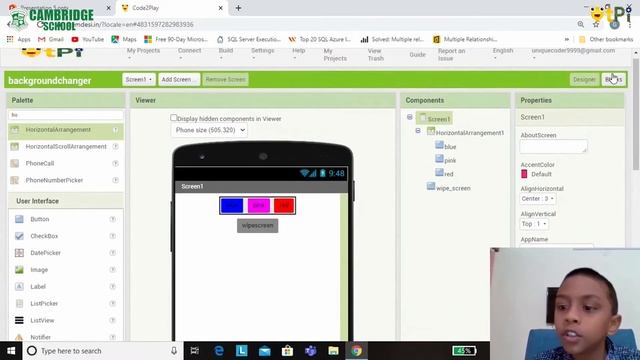Open the account email dropdown
Image resolution: width=640 pixels, height=360 pixels.
(573, 54)
